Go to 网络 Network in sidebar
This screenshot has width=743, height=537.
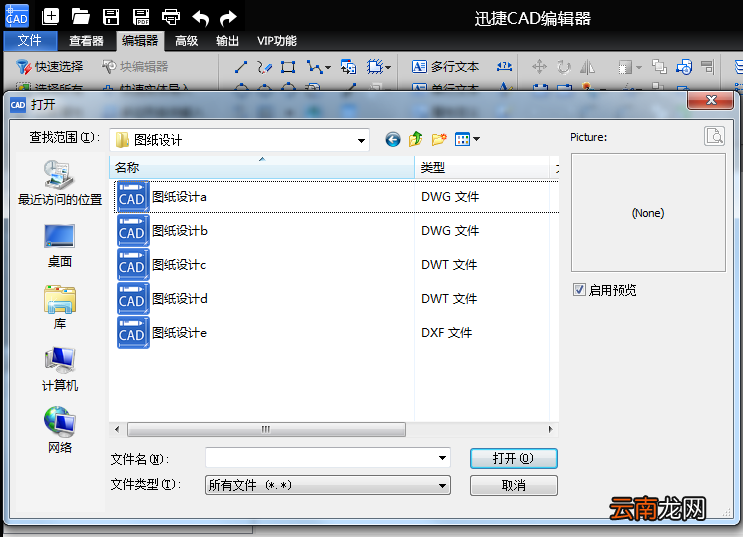point(60,430)
